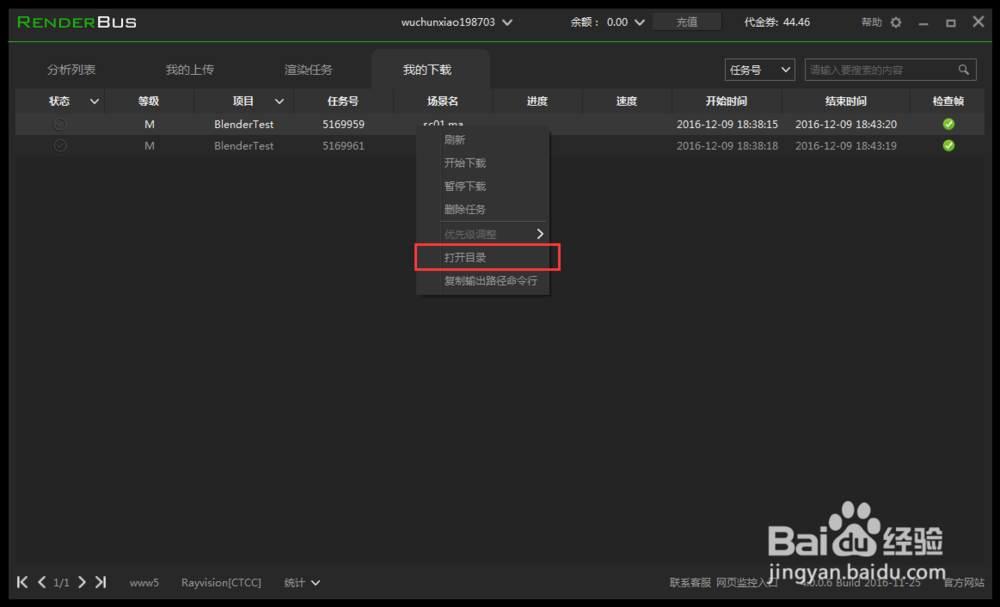Open the 网页监控入口 link
The height and width of the screenshot is (607, 1000).
click(747, 583)
